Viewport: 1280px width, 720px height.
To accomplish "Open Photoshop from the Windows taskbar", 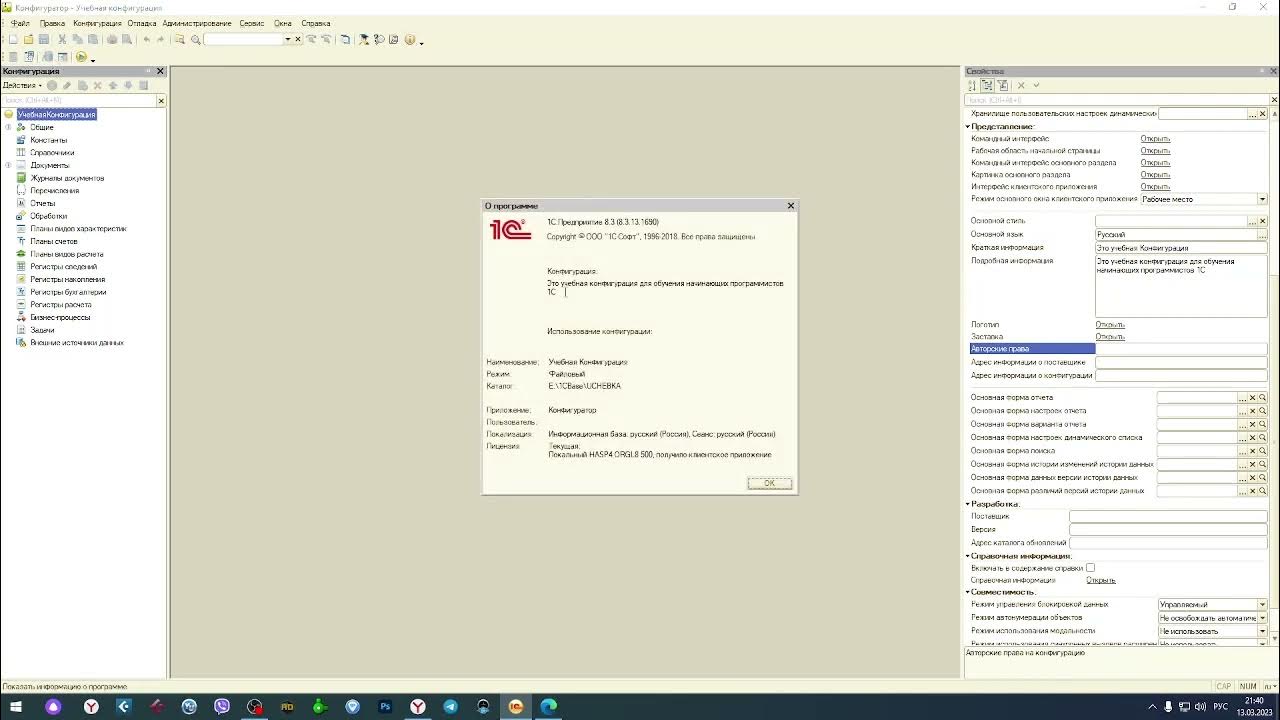I will click(x=385, y=706).
